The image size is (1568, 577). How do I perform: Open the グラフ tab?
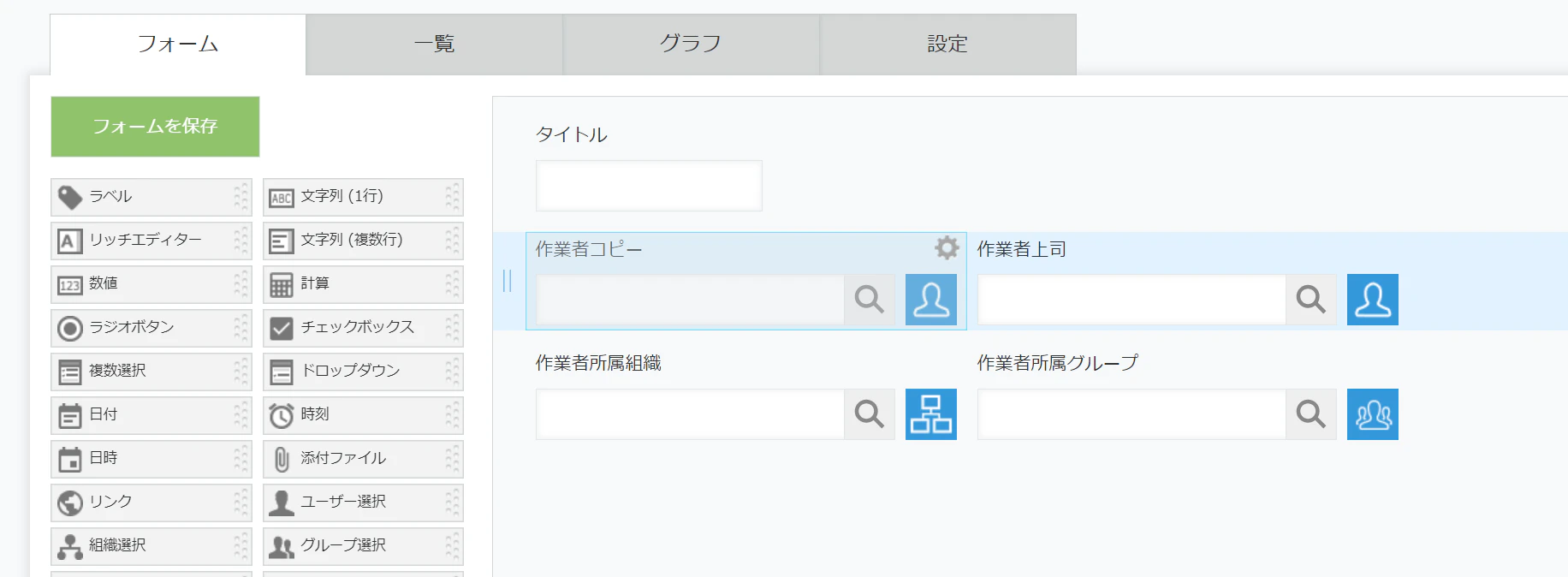pos(692,45)
